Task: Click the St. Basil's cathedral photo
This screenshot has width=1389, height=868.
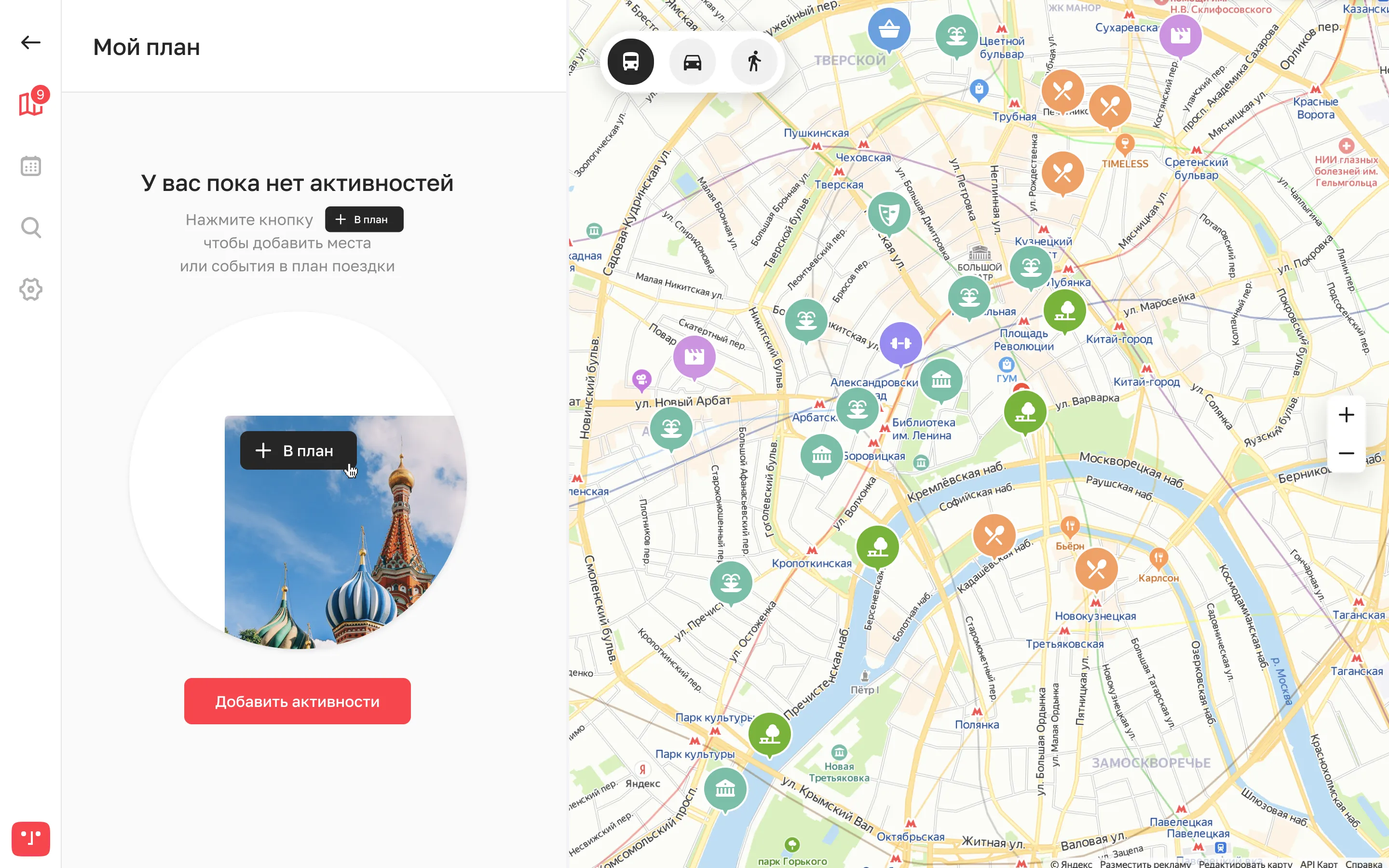Action: click(x=345, y=532)
